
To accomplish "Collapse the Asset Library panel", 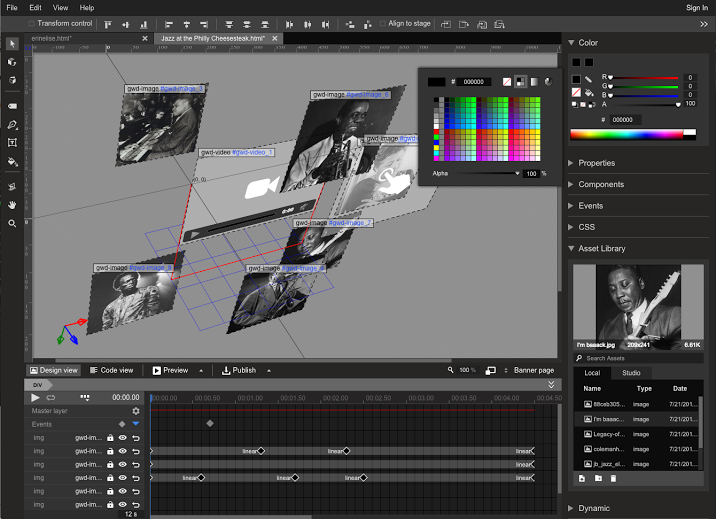I will 571,248.
